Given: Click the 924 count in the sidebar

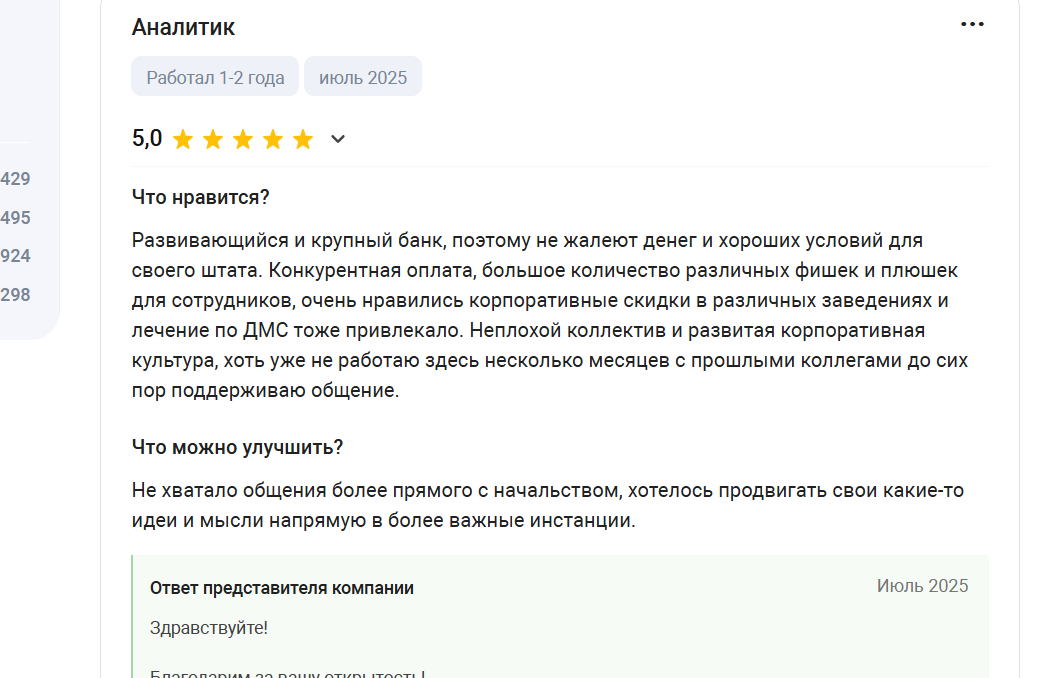Looking at the screenshot, I should pyautogui.click(x=15, y=256).
